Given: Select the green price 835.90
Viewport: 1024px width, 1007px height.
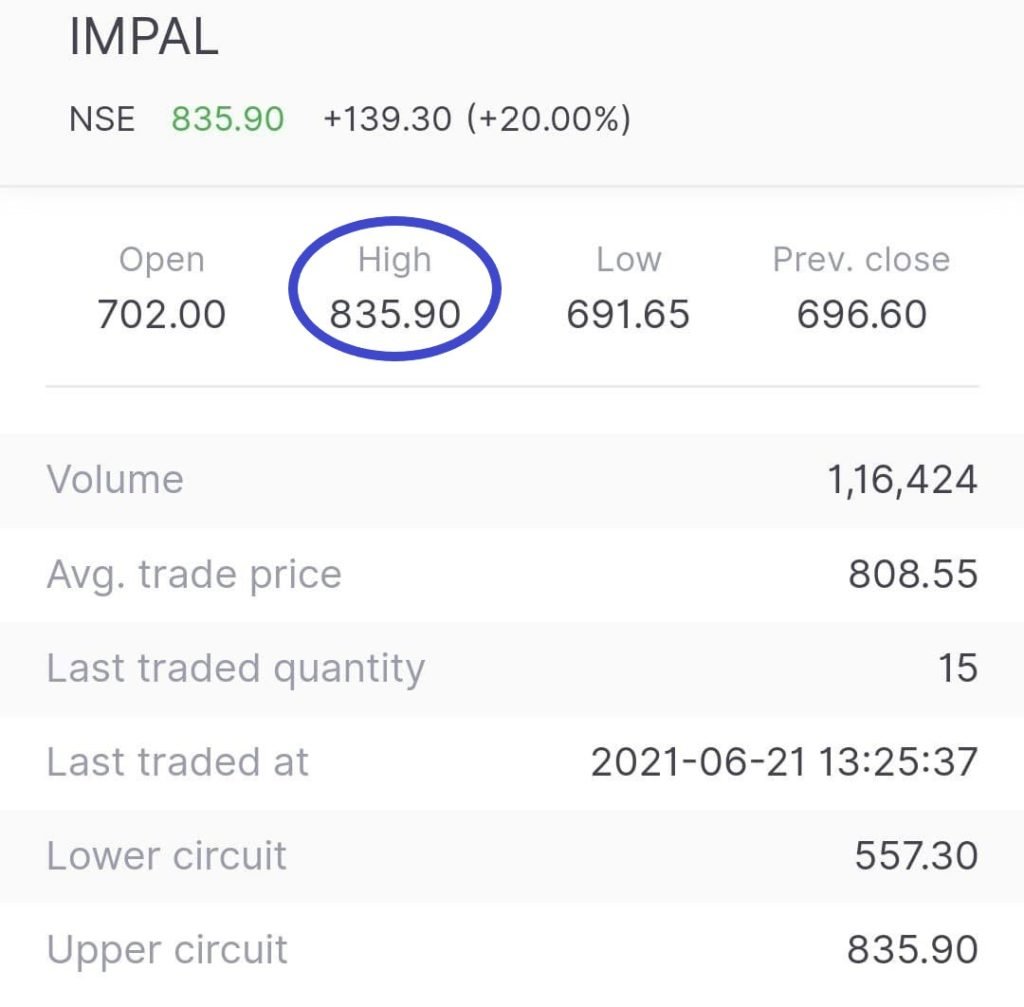Looking at the screenshot, I should click(226, 120).
